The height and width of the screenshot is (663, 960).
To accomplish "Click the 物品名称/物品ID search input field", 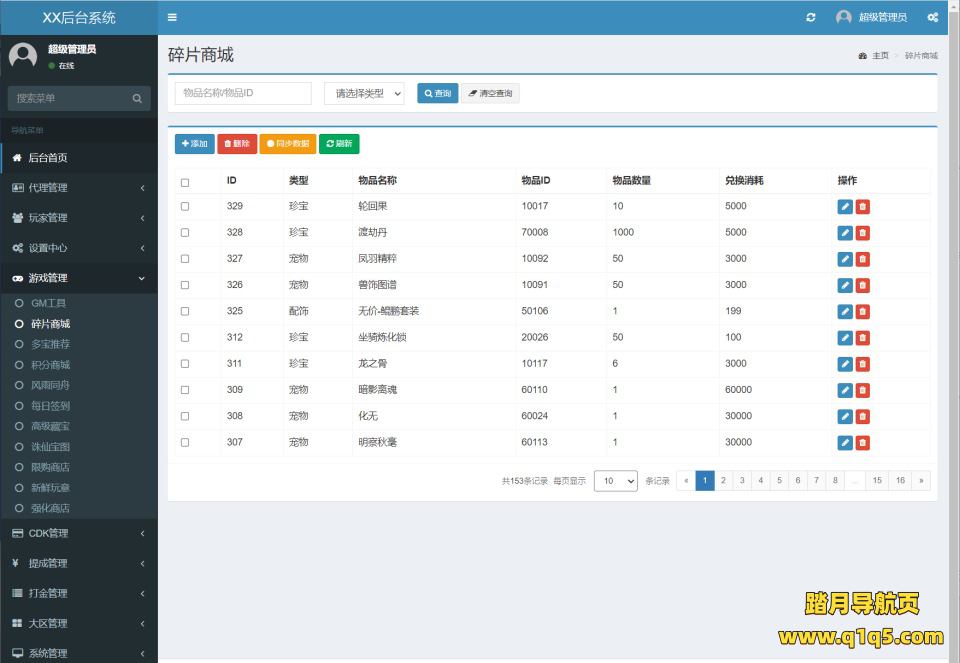I will click(243, 93).
